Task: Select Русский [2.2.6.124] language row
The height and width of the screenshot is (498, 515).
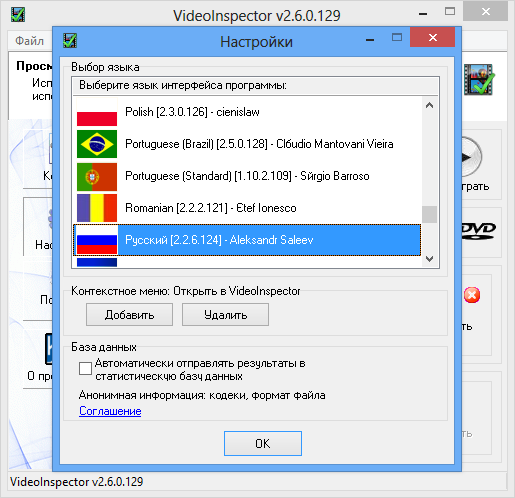Action: coord(247,240)
